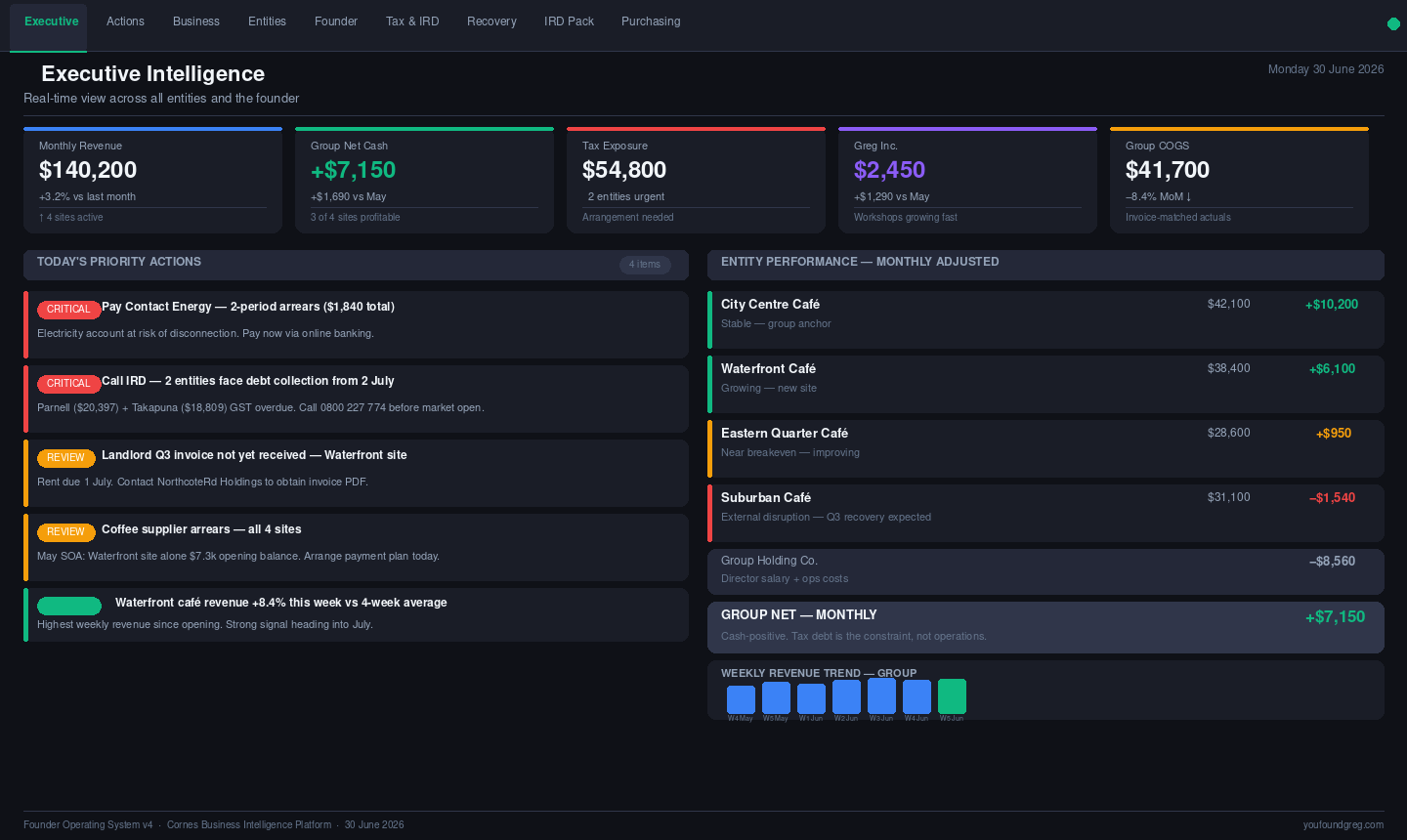The height and width of the screenshot is (840, 1407).
Task: Click the REVIEW badge on Coffee supplier arrears
Action: point(65,531)
